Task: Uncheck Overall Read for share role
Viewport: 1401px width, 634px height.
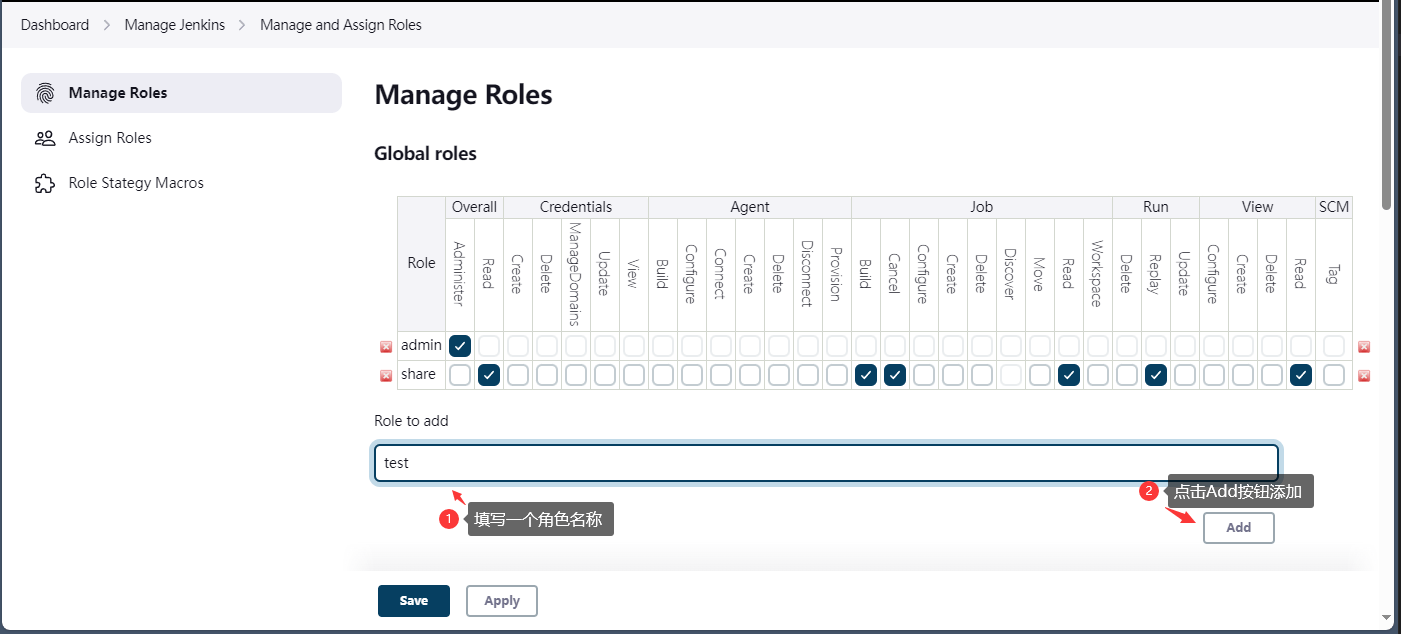Action: click(489, 375)
